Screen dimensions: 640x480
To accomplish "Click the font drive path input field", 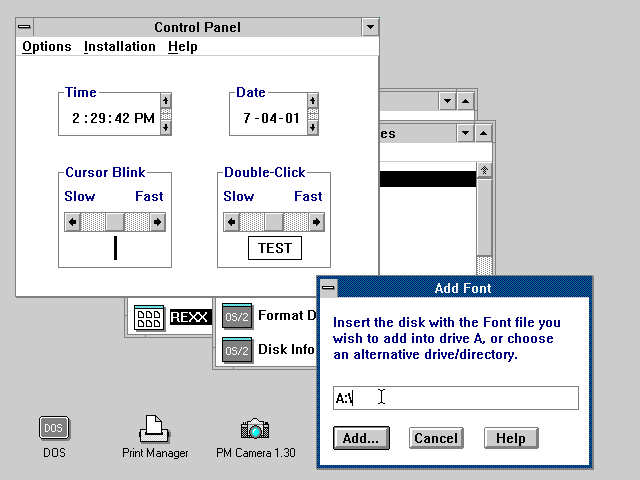I will coord(455,398).
